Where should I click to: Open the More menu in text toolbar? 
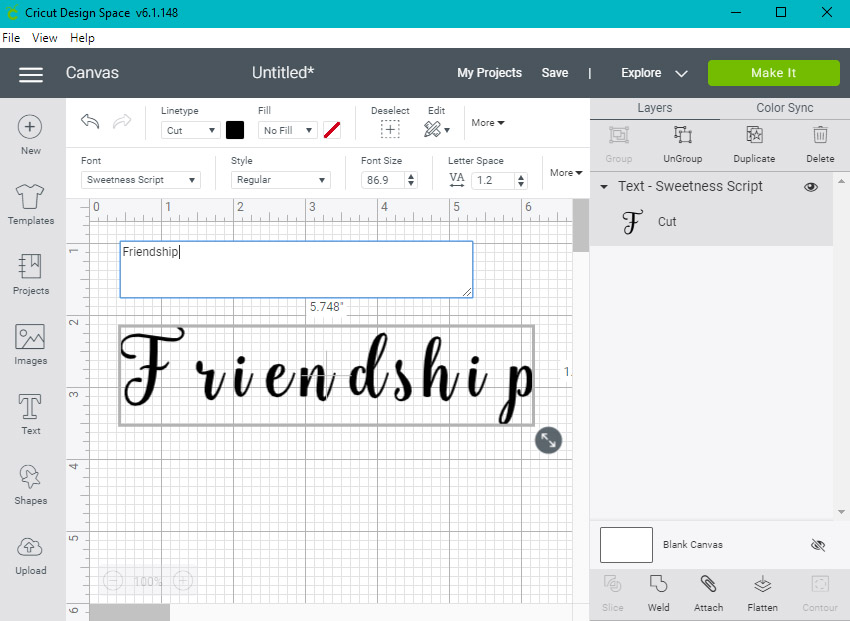point(565,173)
